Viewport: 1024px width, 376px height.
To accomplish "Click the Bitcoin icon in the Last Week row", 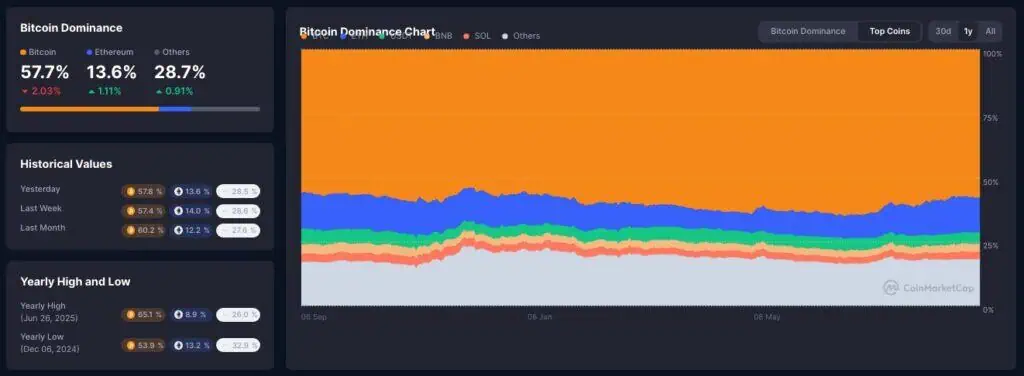I will 131,211.
